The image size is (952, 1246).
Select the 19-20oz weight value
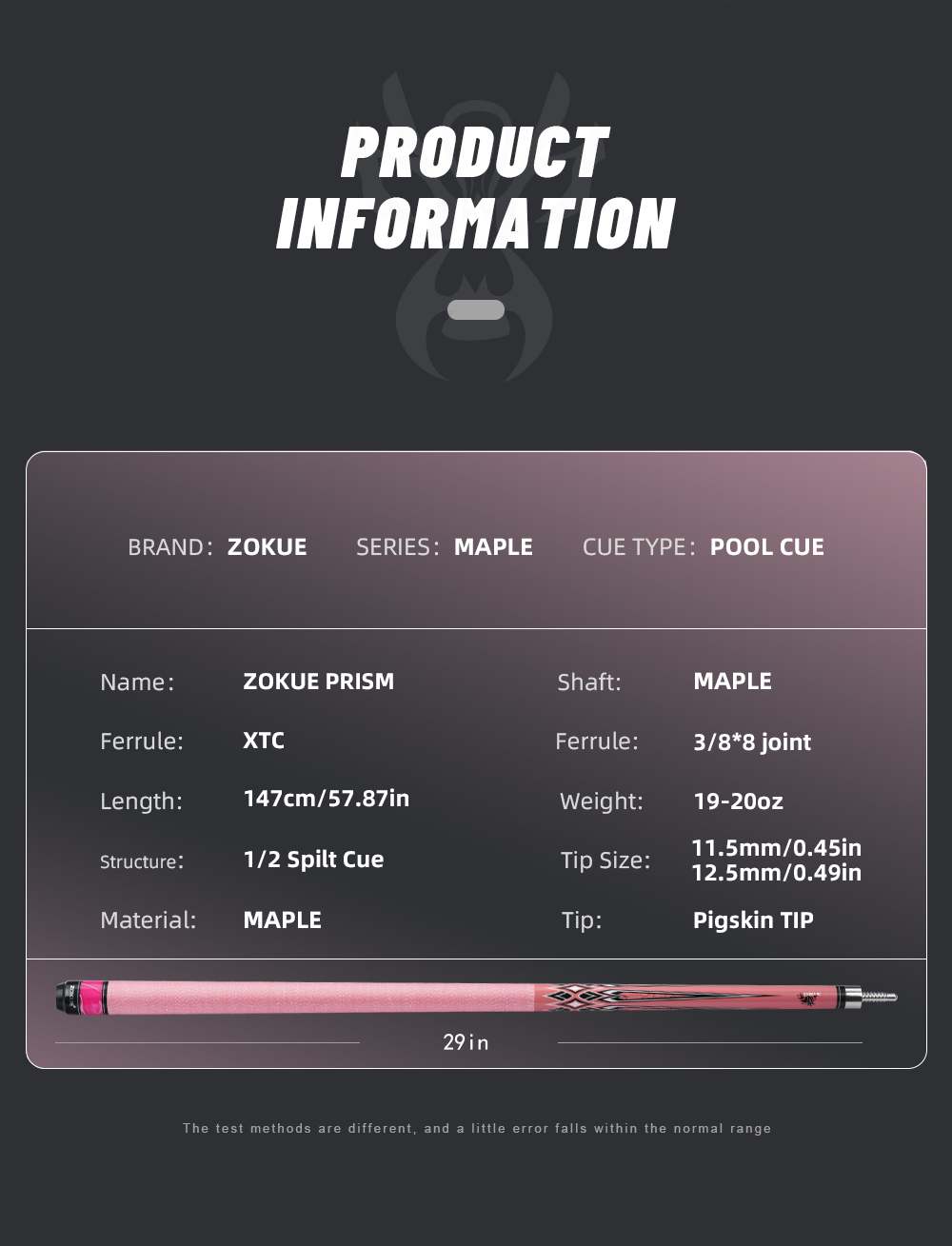pos(738,801)
